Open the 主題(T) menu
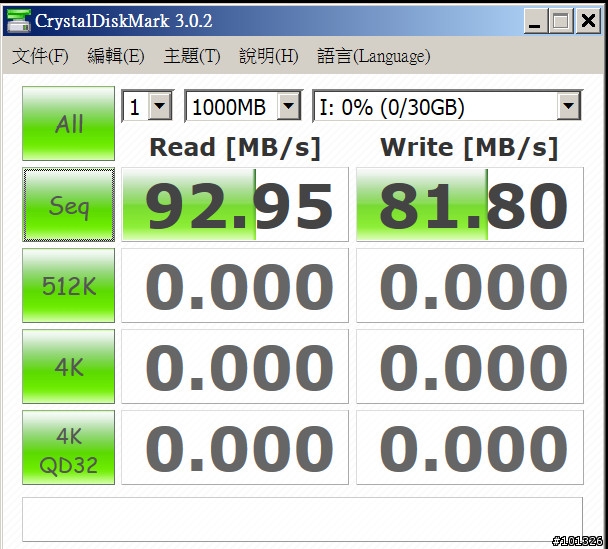This screenshot has width=608, height=549. click(x=192, y=56)
